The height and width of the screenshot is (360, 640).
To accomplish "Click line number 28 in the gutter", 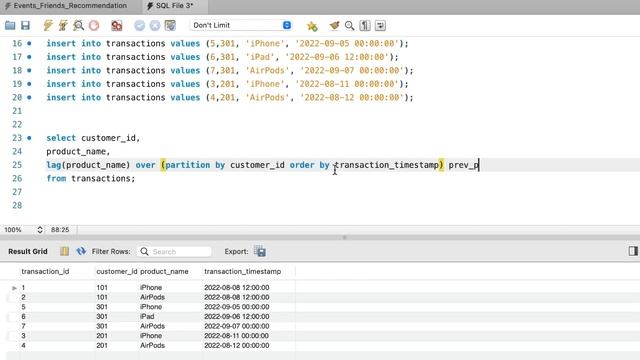I will pos(17,205).
